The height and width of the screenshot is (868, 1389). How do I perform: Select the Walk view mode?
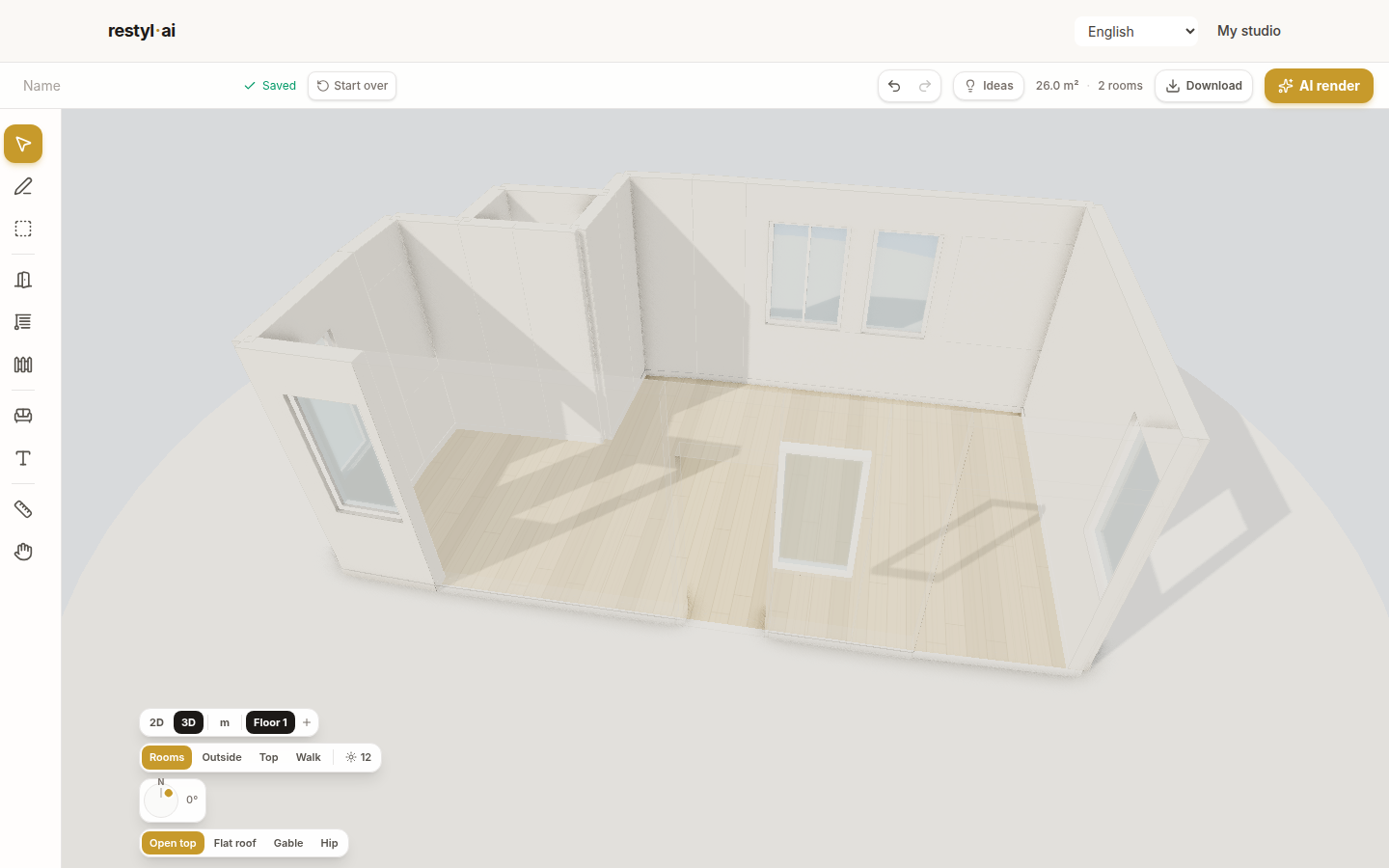click(x=309, y=757)
